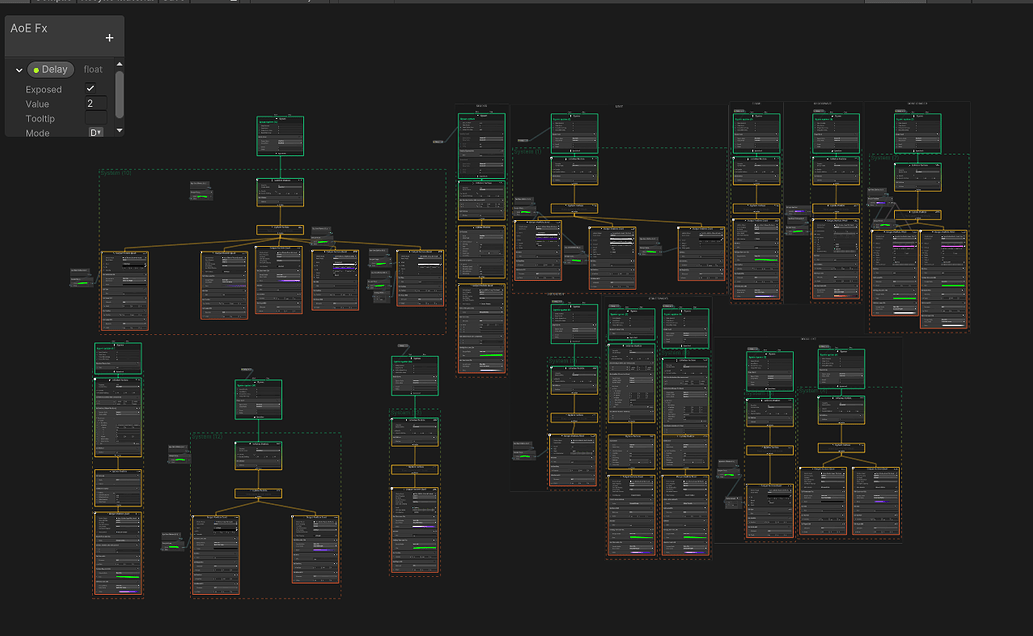1033x636 pixels.
Task: Open the Mode dropdown
Action: (96, 132)
